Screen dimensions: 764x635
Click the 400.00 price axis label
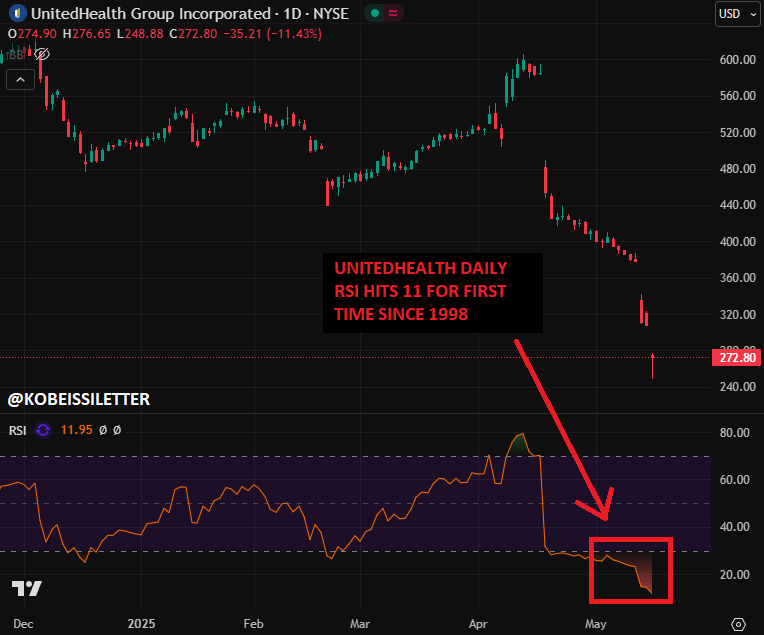(738, 242)
